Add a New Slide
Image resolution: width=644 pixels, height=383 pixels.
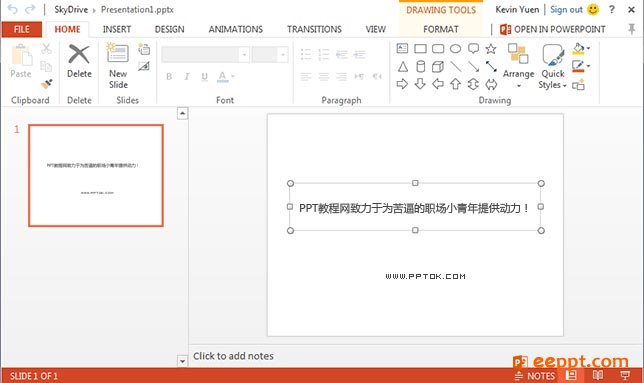[118, 66]
